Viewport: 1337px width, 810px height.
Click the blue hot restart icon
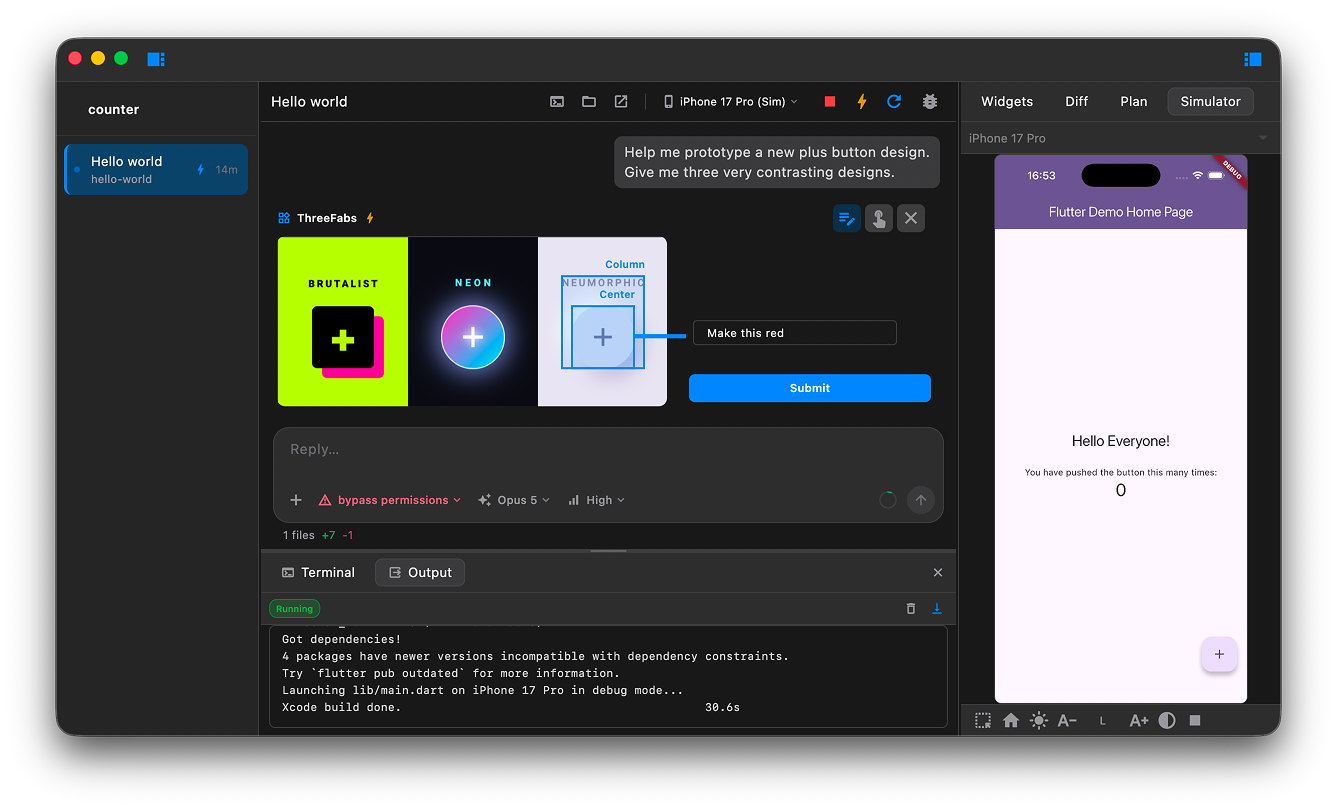click(894, 102)
